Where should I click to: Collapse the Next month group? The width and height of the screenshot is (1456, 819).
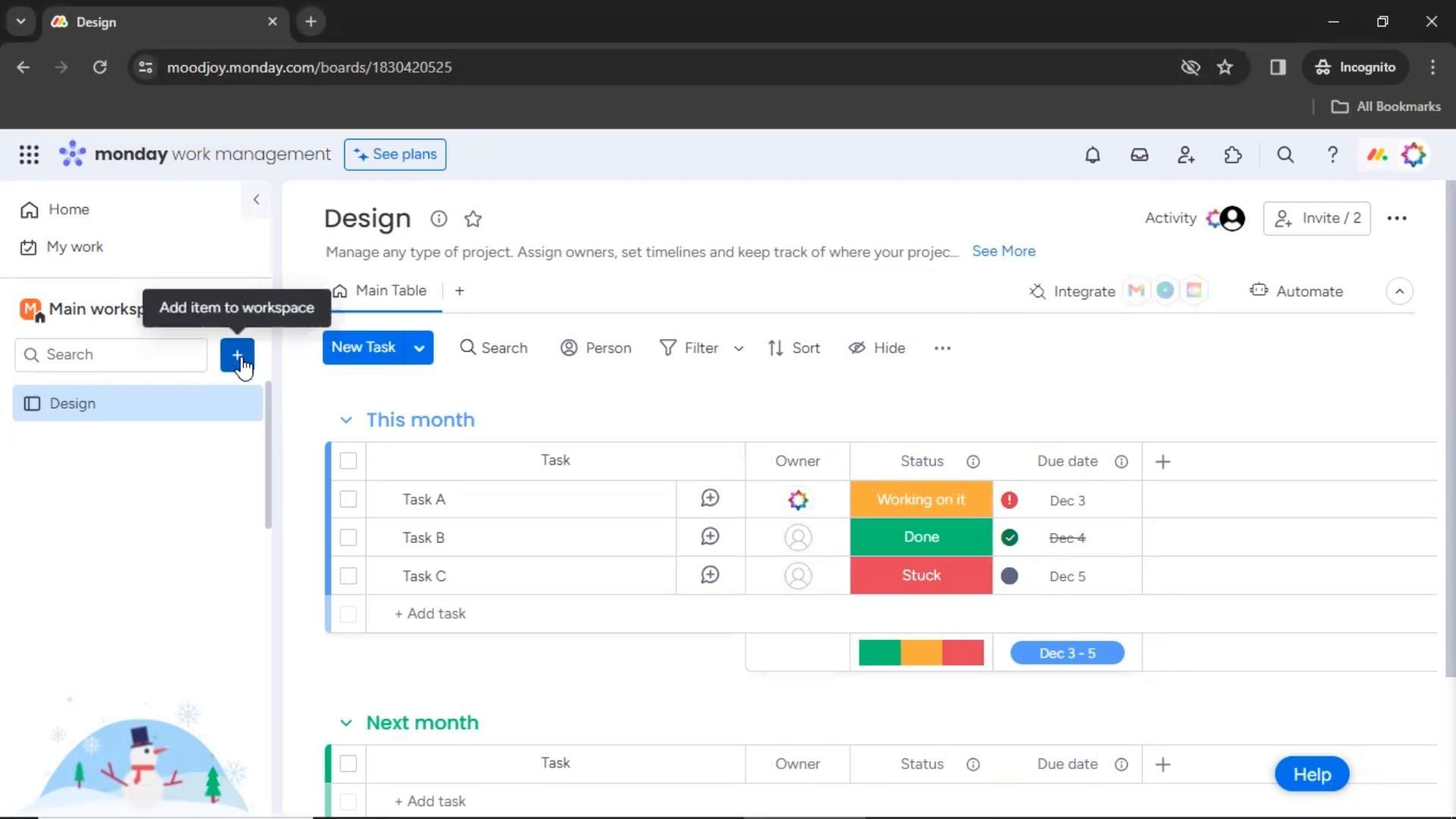coord(346,723)
